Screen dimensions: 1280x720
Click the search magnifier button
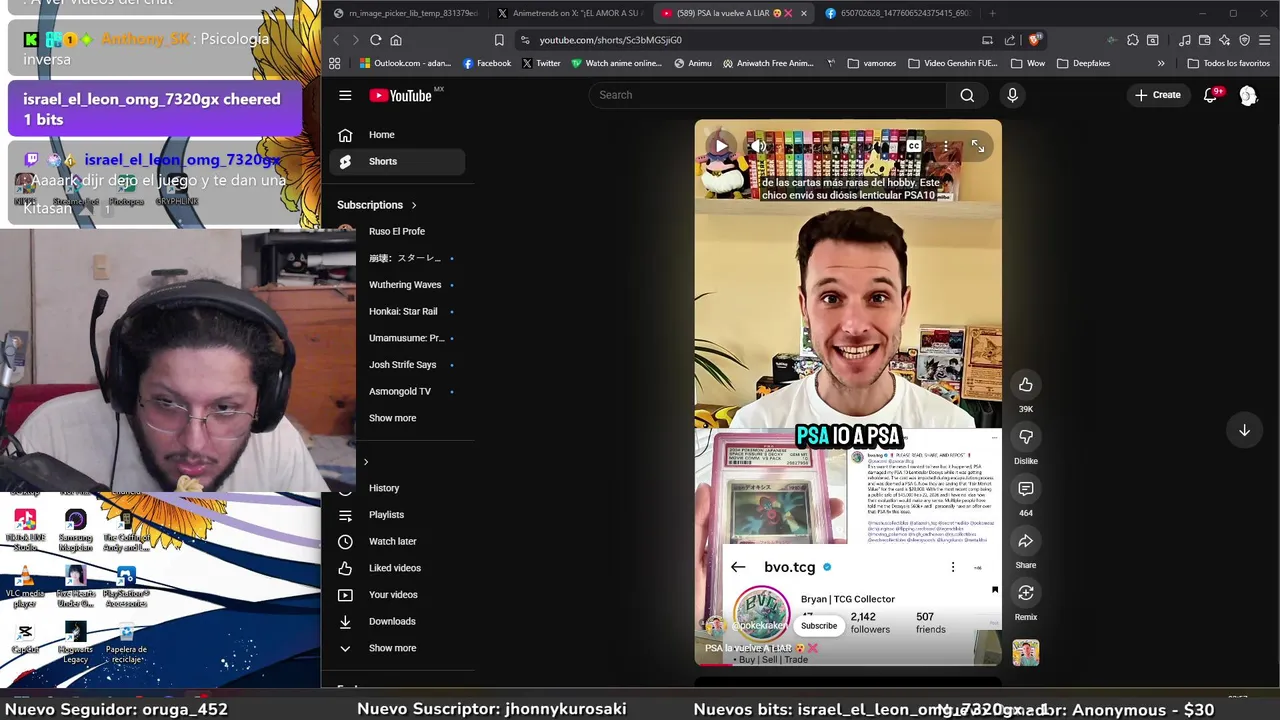click(x=967, y=95)
